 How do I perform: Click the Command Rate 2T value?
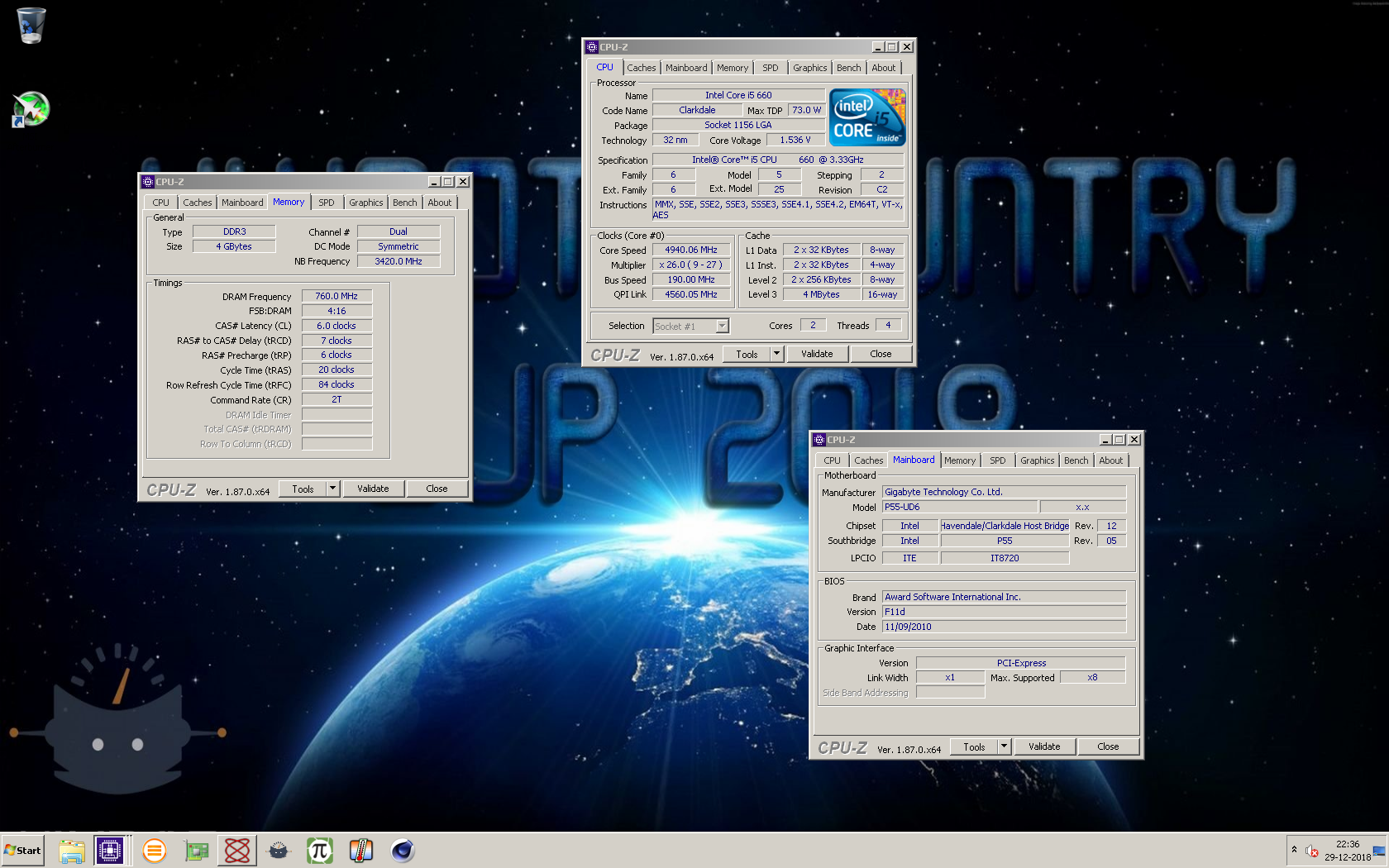coord(337,399)
